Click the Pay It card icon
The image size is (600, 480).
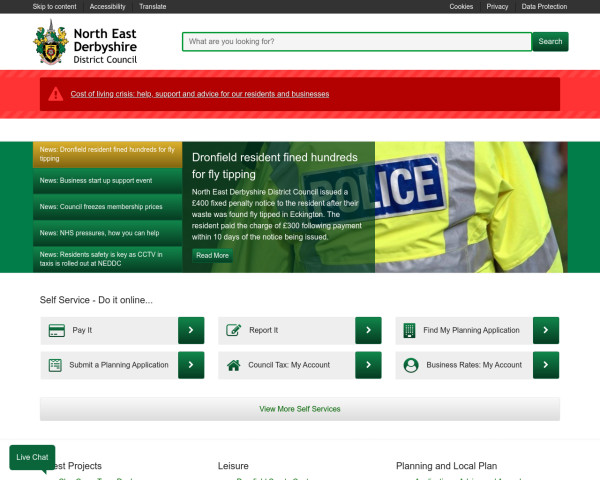pos(57,330)
